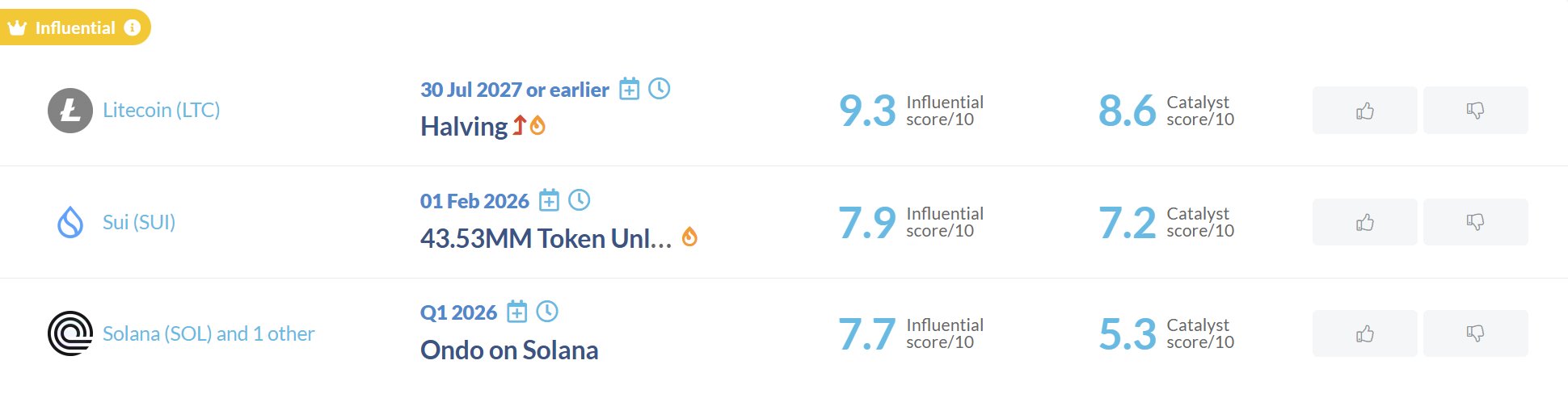Upvote the Sui token unlock event
This screenshot has height=394, width=1568.
[1364, 222]
